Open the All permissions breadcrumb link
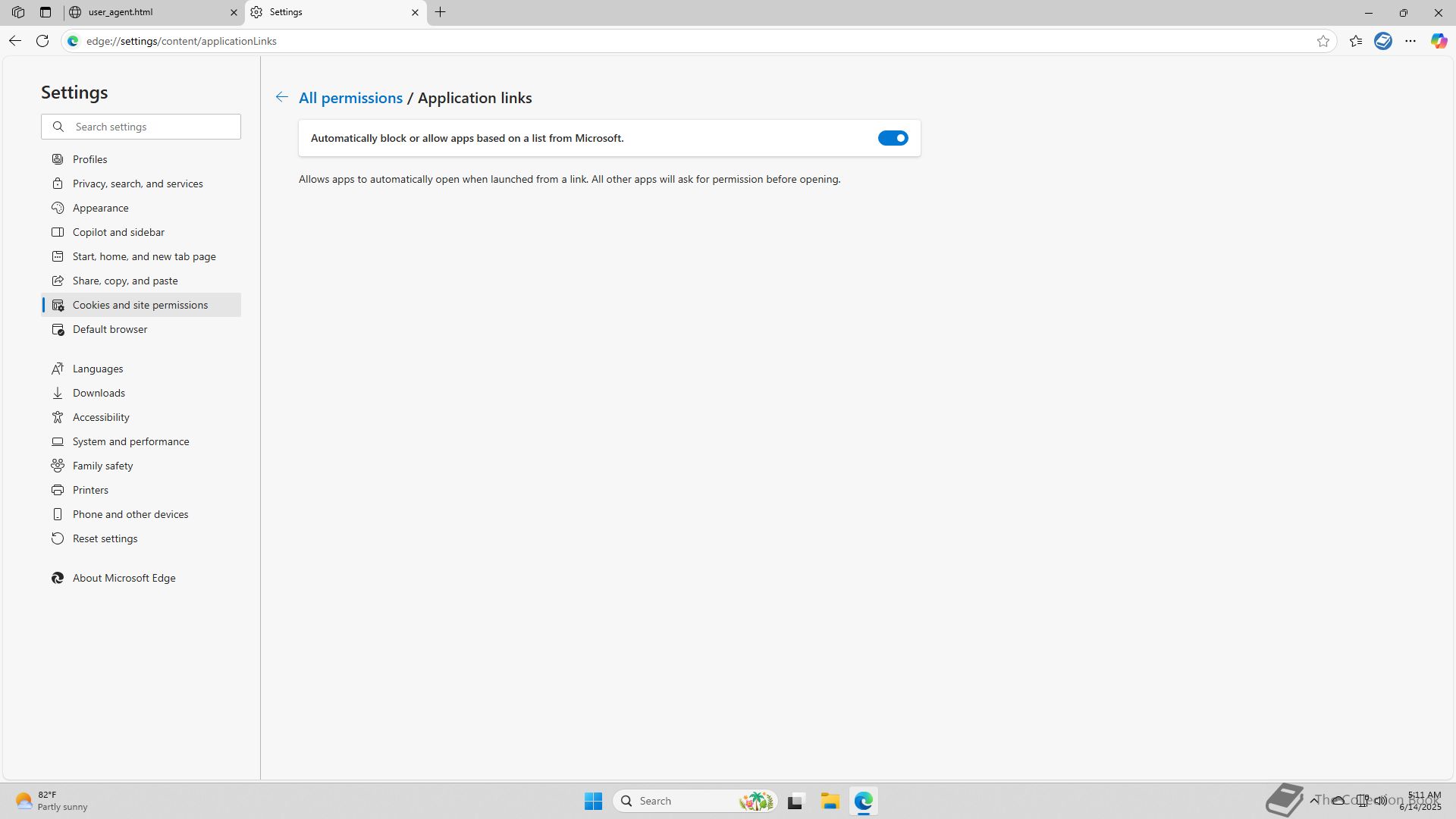Image resolution: width=1456 pixels, height=819 pixels. 350,98
